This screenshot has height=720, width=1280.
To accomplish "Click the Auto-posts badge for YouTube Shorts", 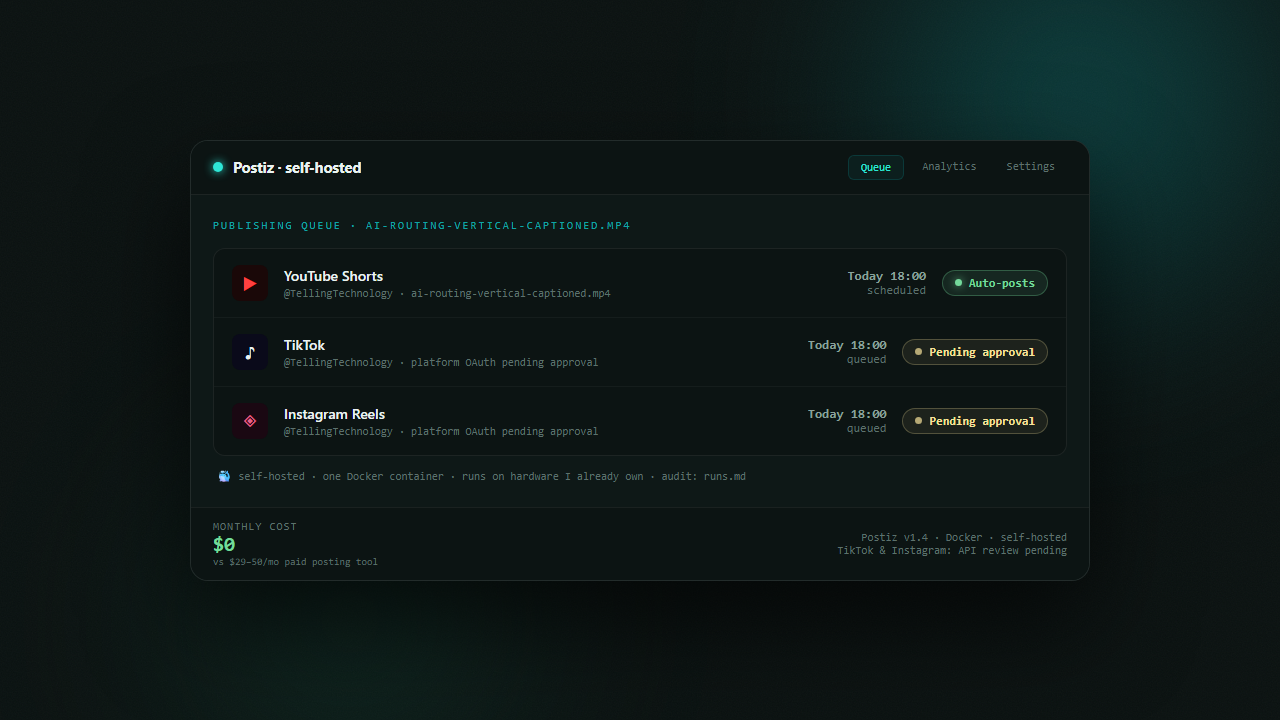I will click(x=995, y=283).
